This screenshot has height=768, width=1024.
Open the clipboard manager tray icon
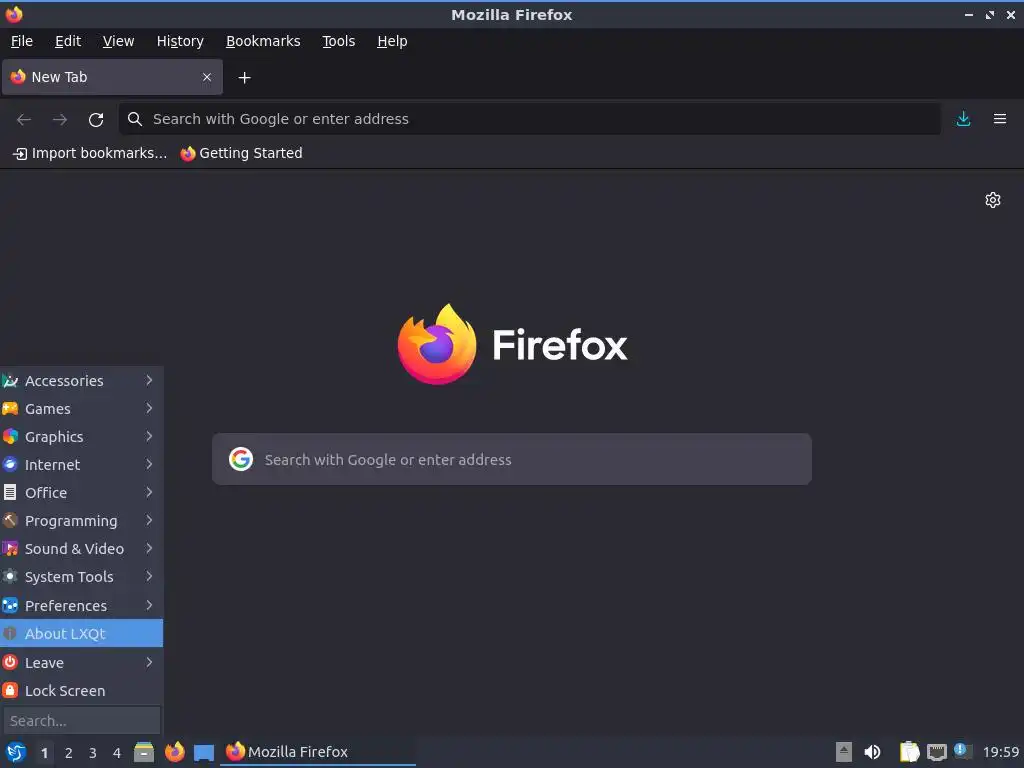[908, 752]
